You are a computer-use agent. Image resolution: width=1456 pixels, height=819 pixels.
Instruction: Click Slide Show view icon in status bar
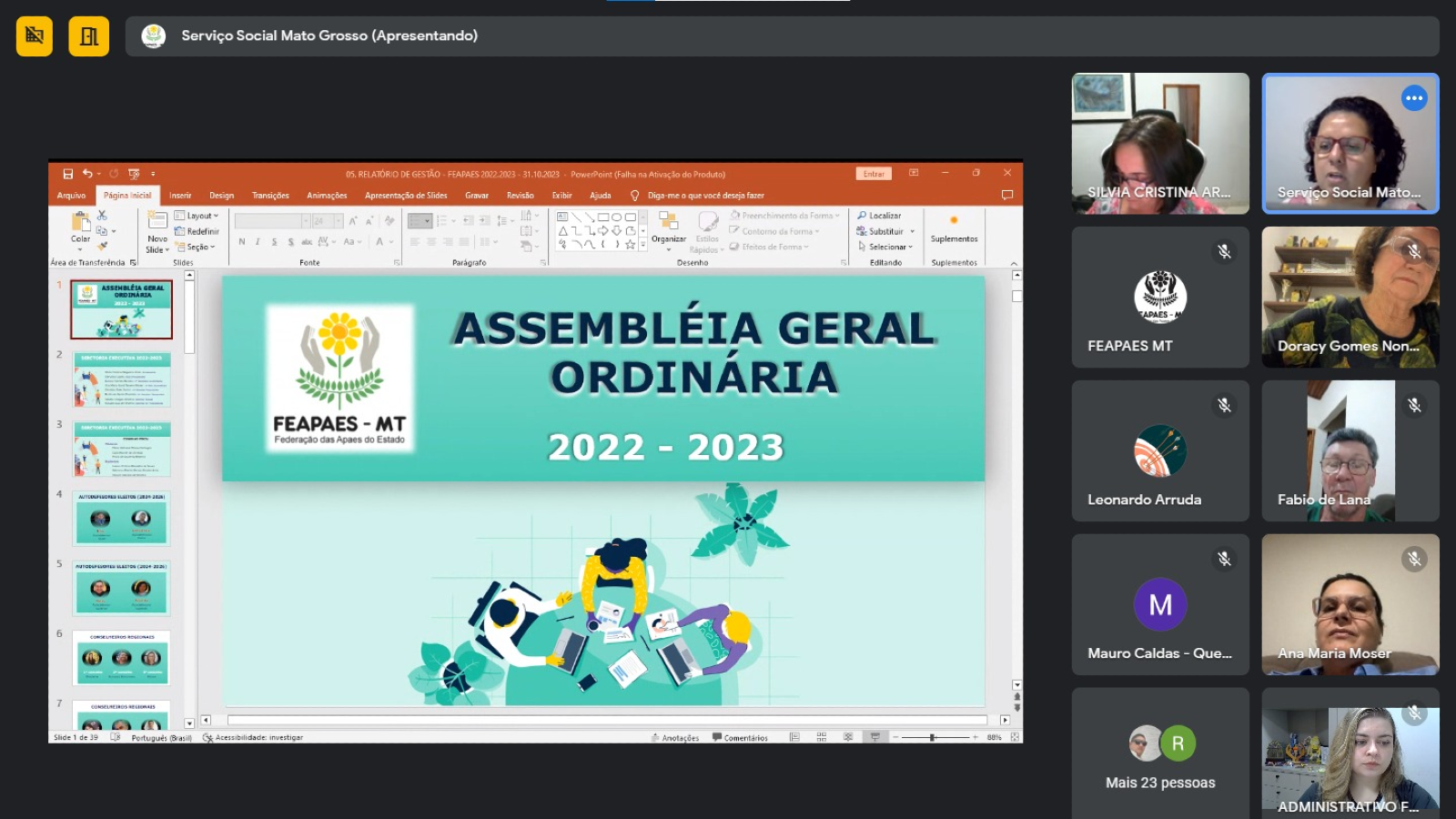click(x=875, y=737)
